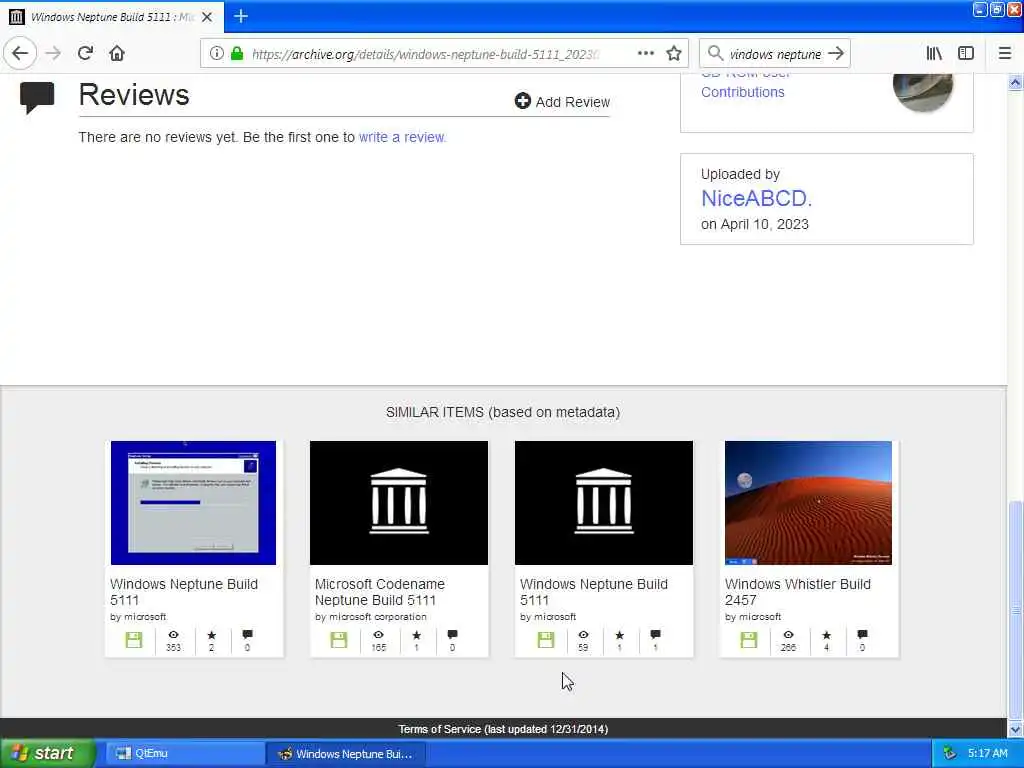Image resolution: width=1024 pixels, height=768 pixels.
Task: Click the 5:17 AM taskbar clock
Action: coord(987,753)
